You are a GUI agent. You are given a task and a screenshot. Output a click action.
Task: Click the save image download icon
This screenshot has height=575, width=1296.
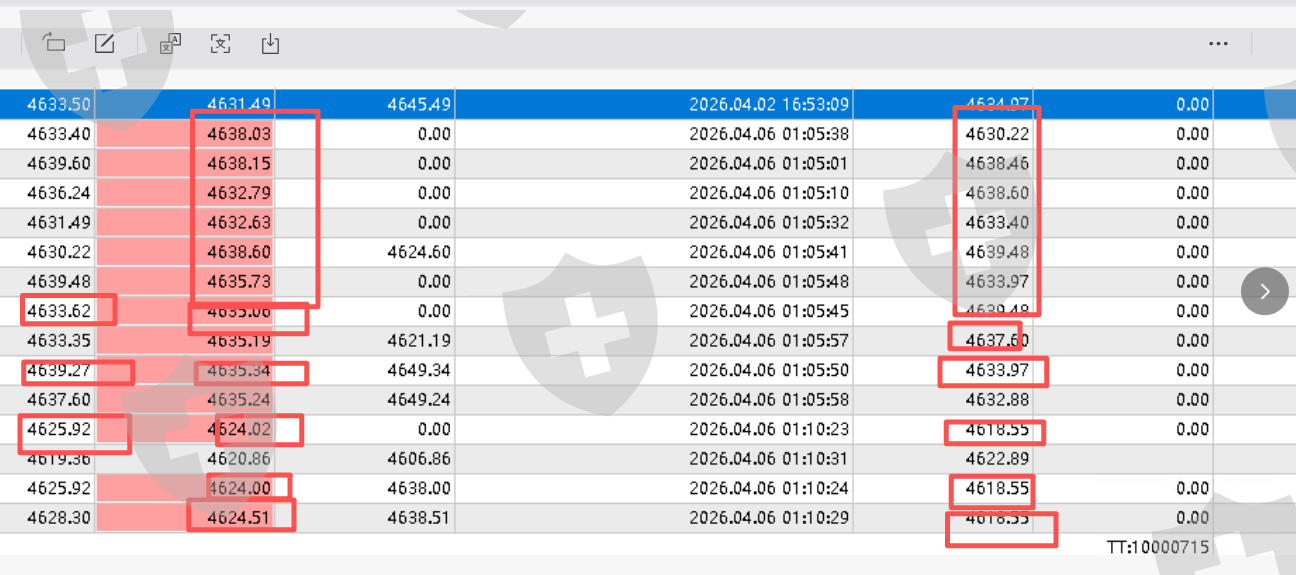coord(270,43)
